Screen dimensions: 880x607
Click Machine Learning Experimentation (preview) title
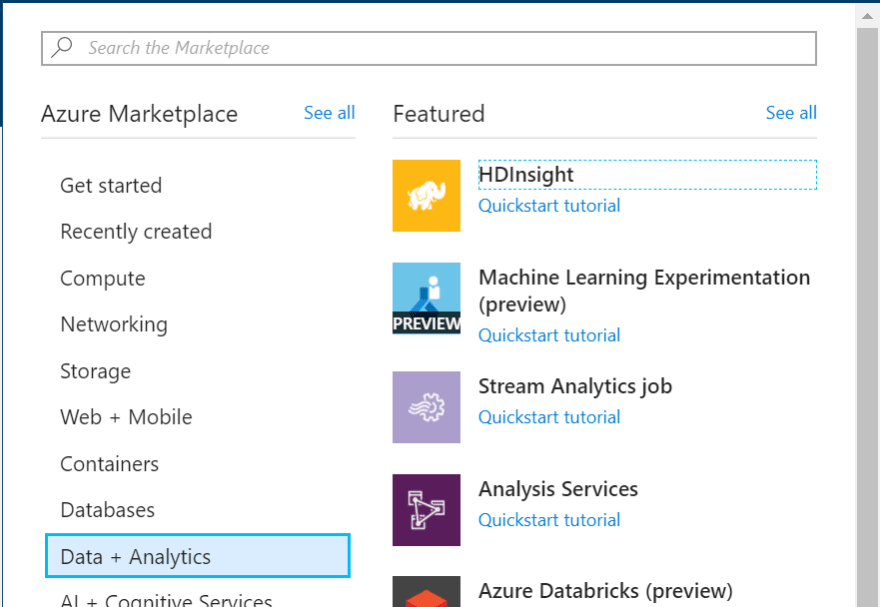click(x=644, y=291)
